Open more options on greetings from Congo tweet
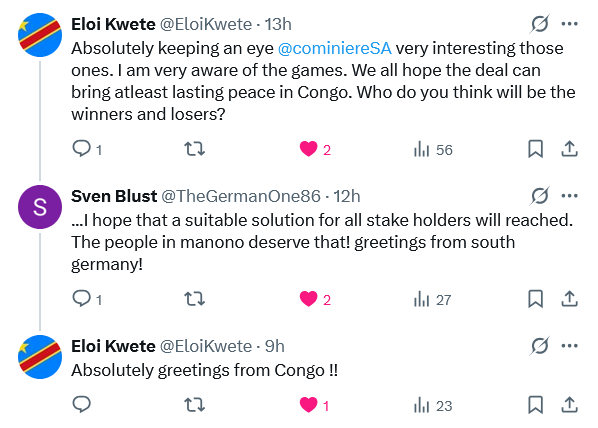The image size is (598, 428). click(569, 346)
